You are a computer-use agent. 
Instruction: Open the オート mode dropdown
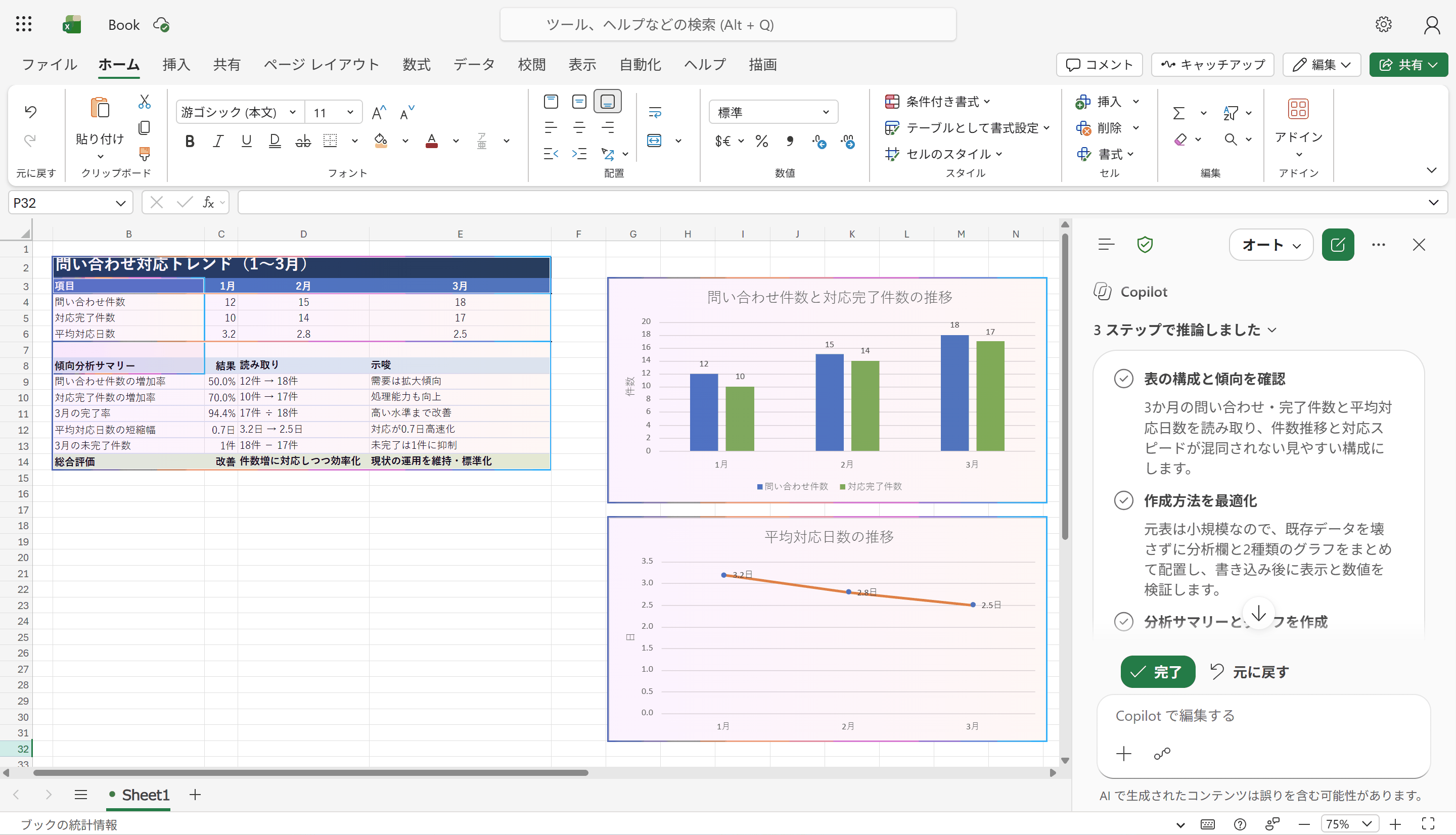[x=1271, y=245]
